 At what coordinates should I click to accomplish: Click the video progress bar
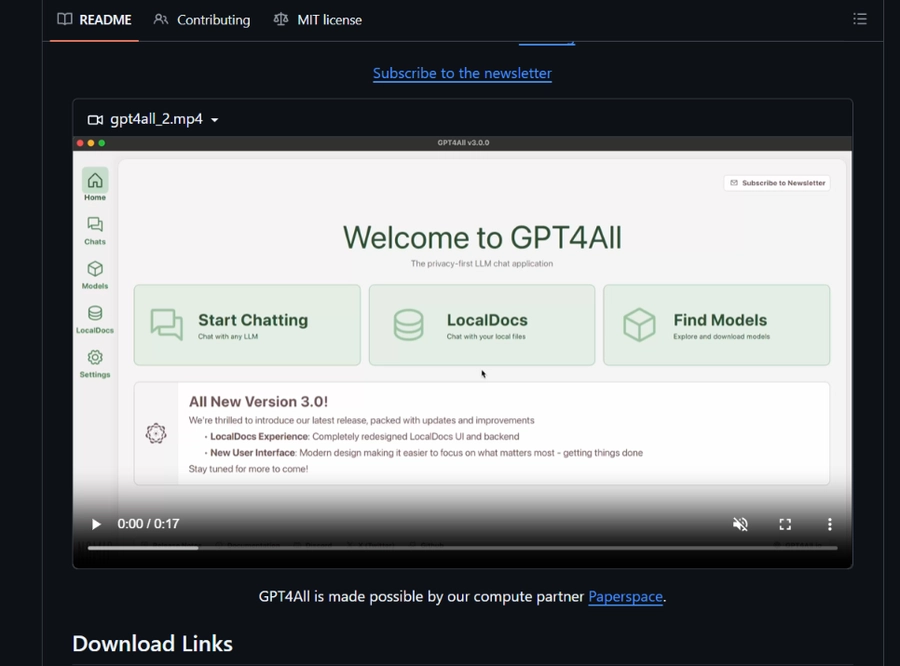coord(462,548)
